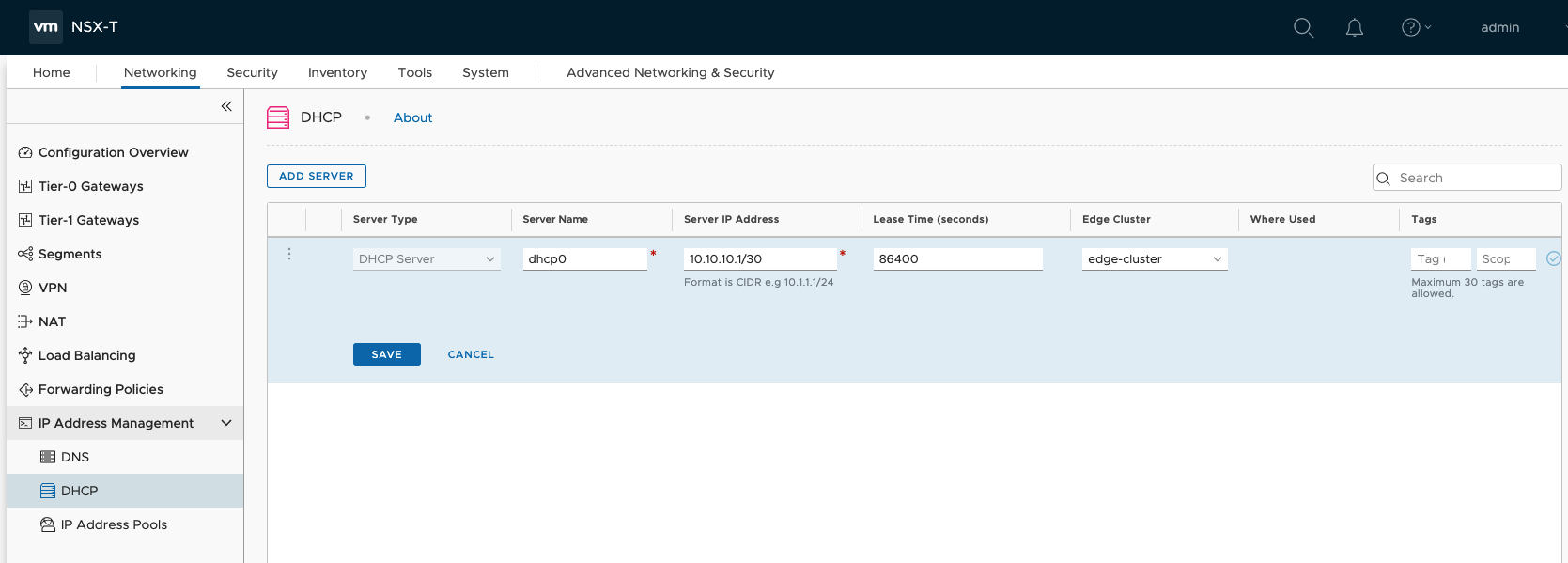Click the Lease Time input field
This screenshot has width=1568, height=563.
[957, 258]
